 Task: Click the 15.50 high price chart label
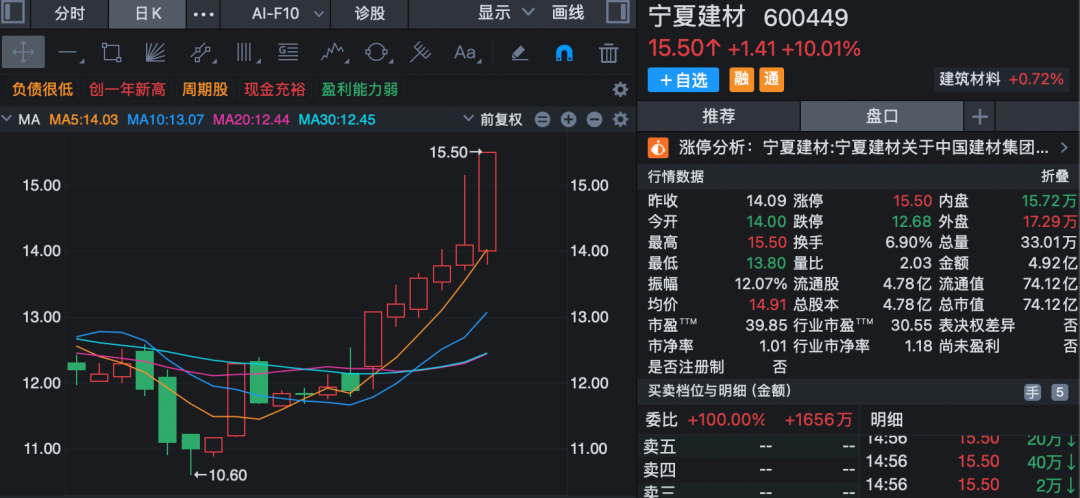448,152
